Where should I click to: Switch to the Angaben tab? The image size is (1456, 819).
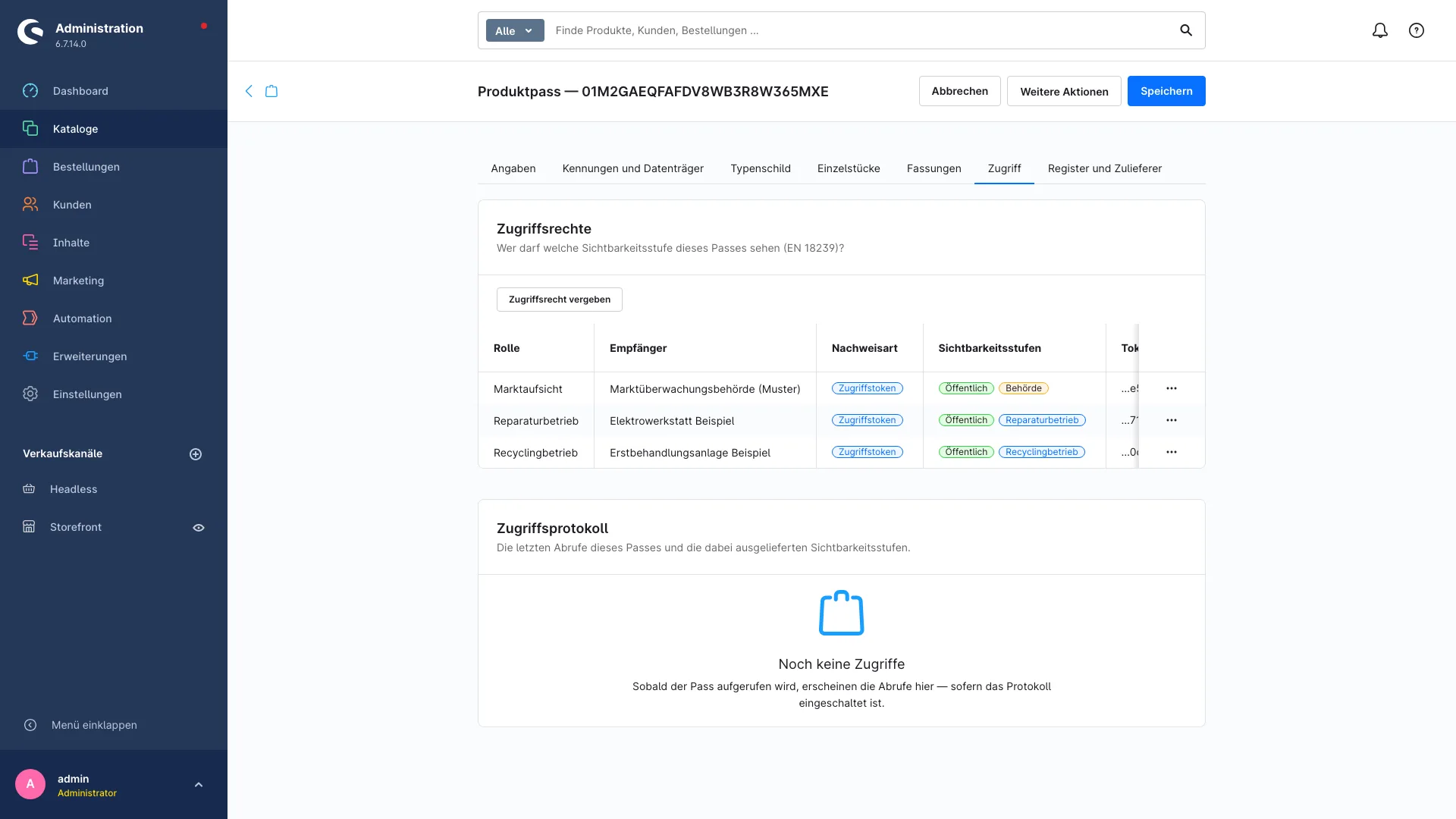[x=513, y=168]
